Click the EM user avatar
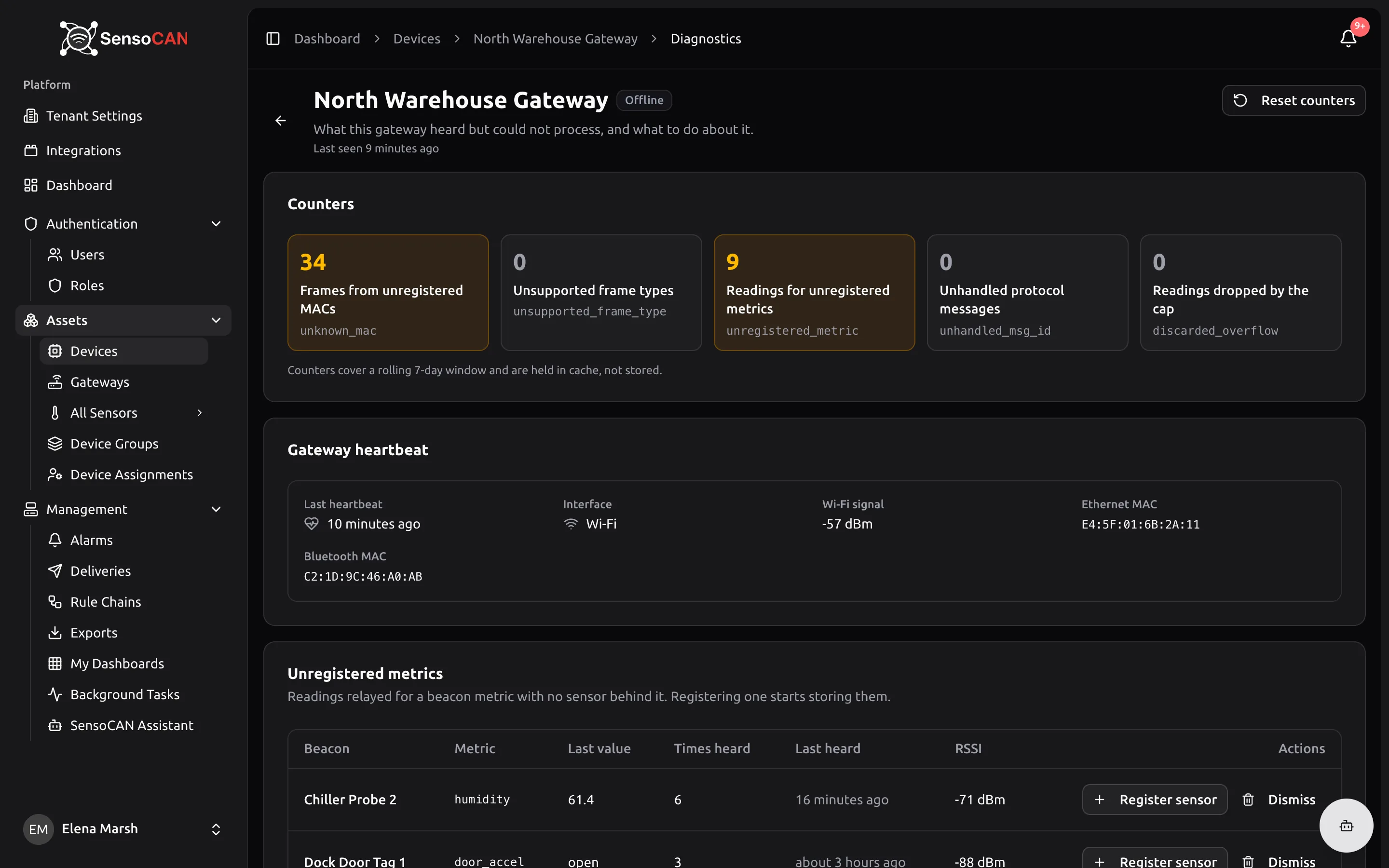The image size is (1389, 868). point(39,829)
